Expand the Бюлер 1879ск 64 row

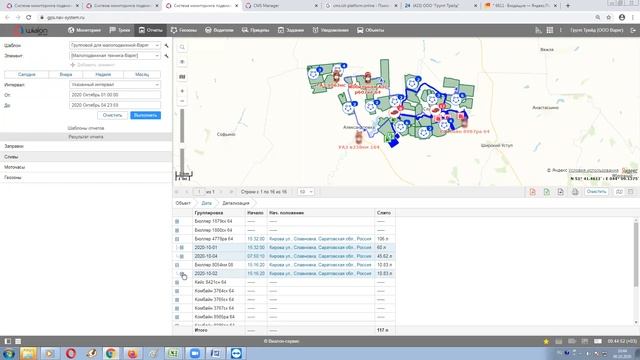[x=177, y=222]
